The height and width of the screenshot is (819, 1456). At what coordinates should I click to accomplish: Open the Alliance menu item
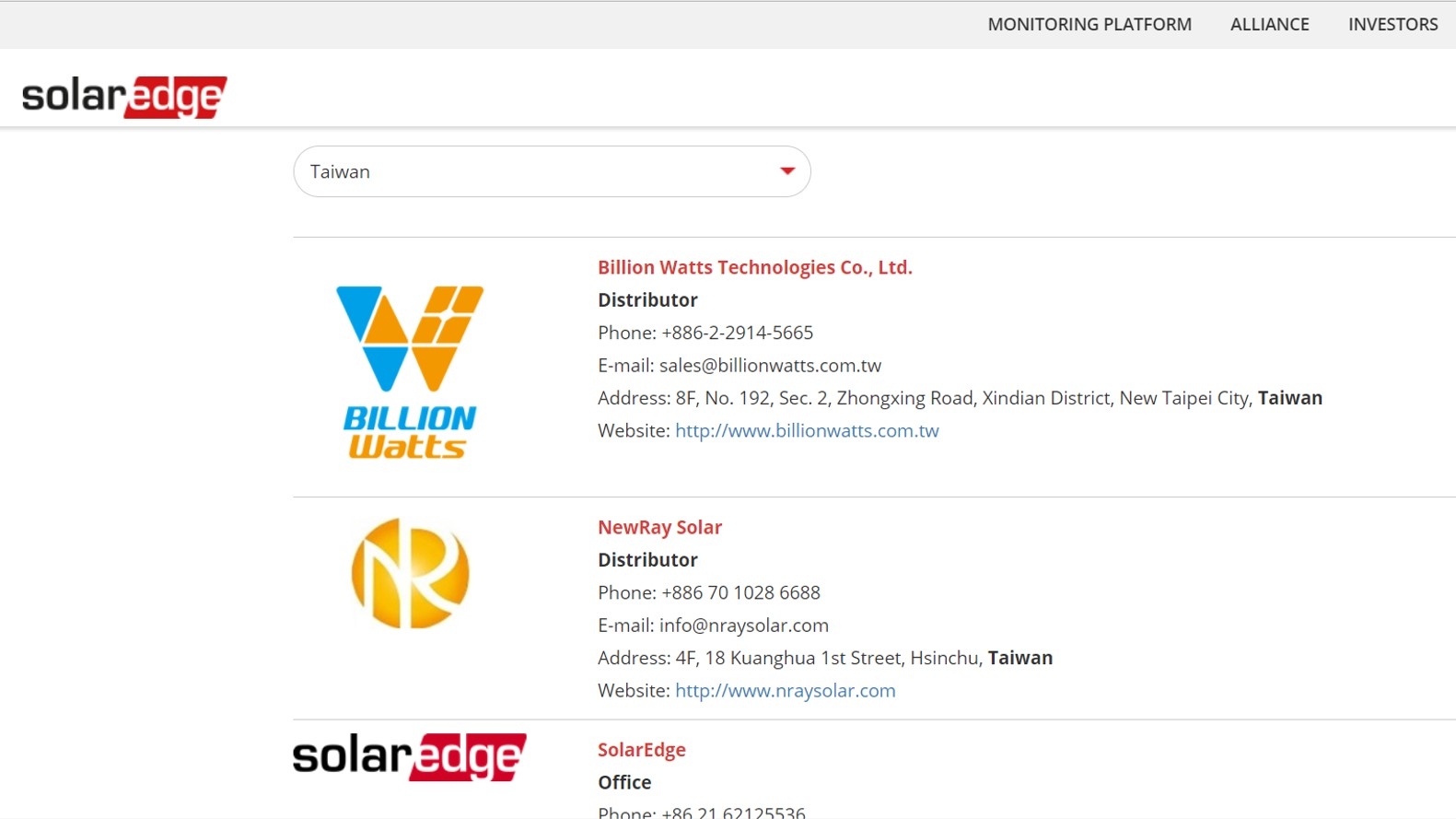coord(1269,25)
